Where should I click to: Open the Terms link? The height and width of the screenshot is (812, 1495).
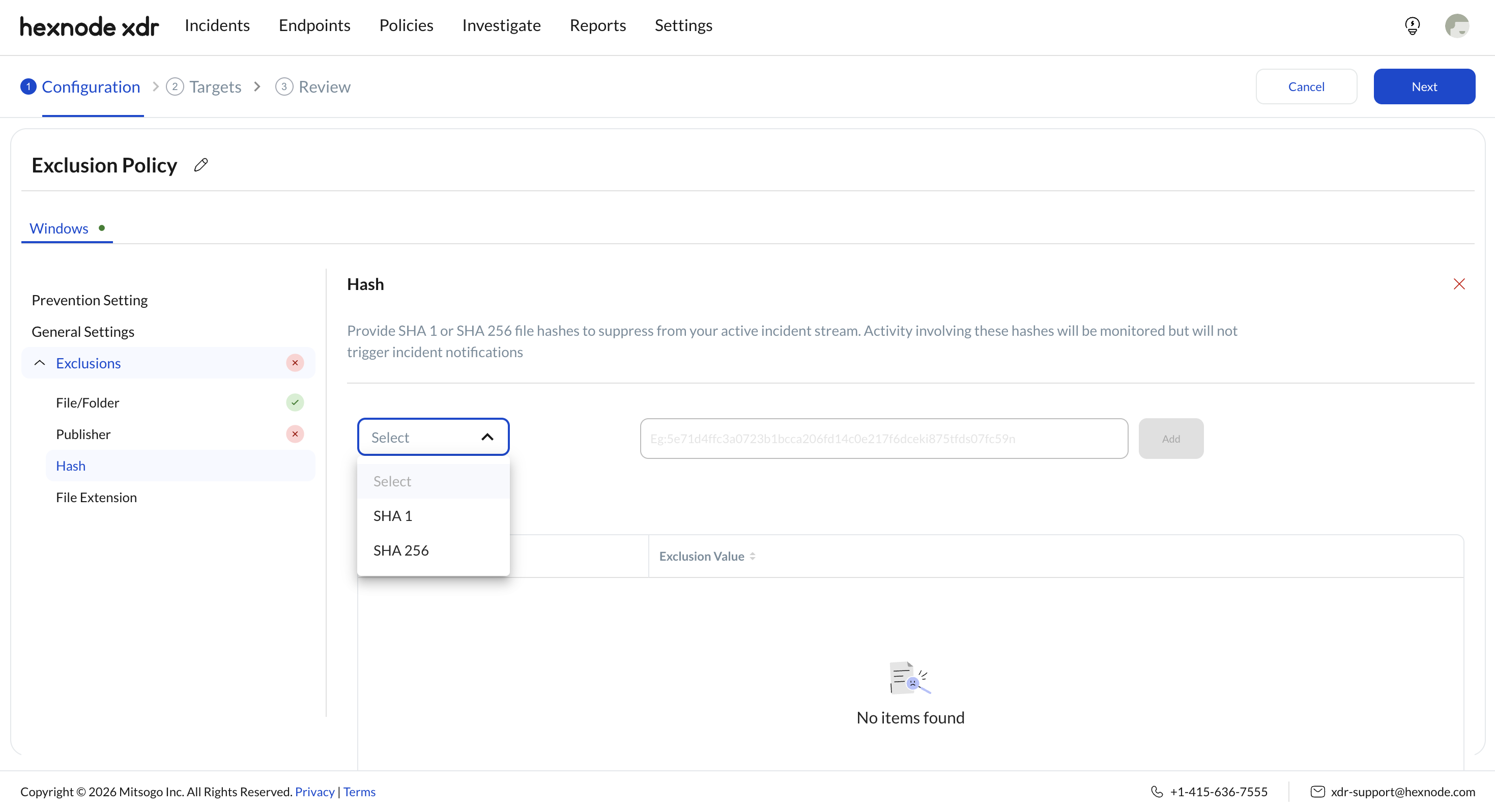click(359, 792)
